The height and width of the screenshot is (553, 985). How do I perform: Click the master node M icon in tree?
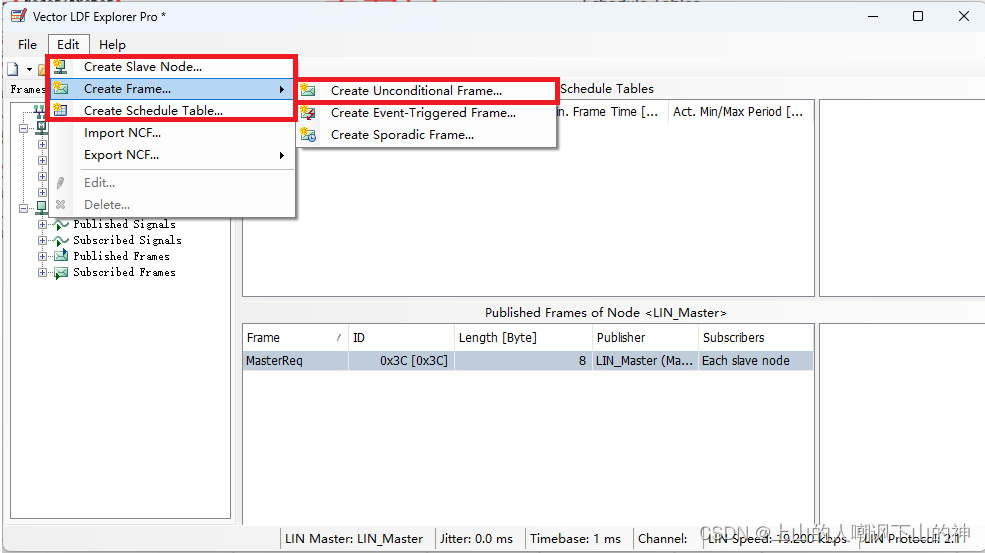(x=41, y=127)
